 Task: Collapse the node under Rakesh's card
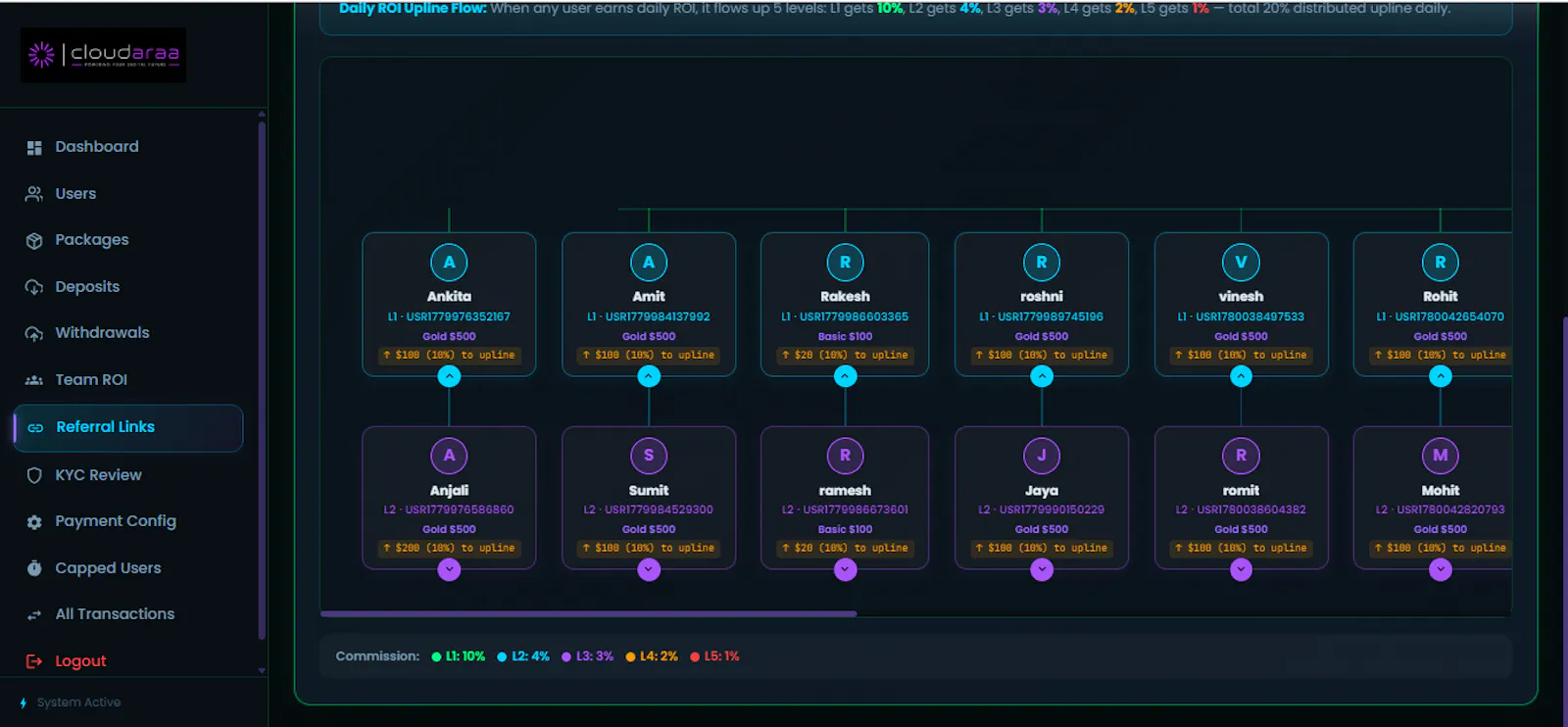tap(845, 376)
